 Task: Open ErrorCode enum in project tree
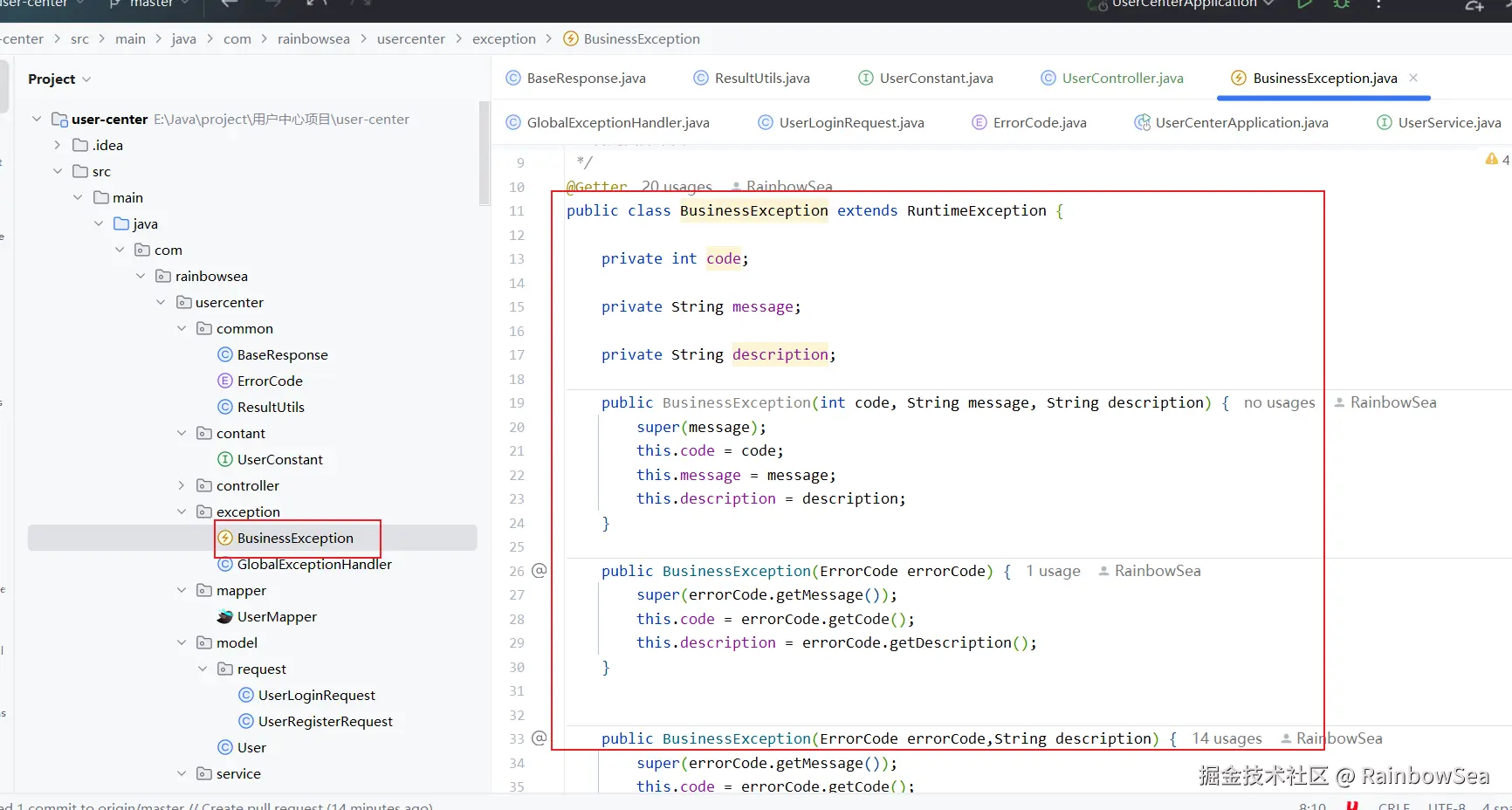(270, 381)
